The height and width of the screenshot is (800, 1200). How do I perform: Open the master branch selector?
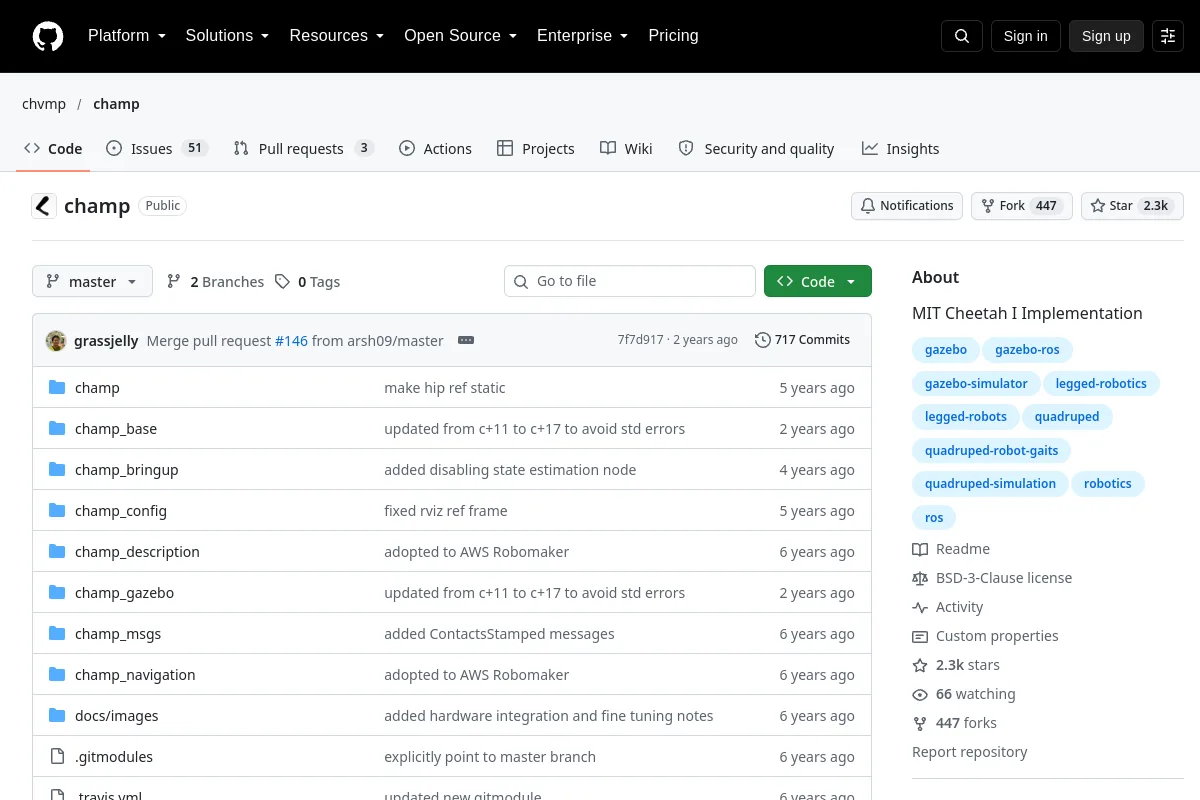[x=92, y=282]
